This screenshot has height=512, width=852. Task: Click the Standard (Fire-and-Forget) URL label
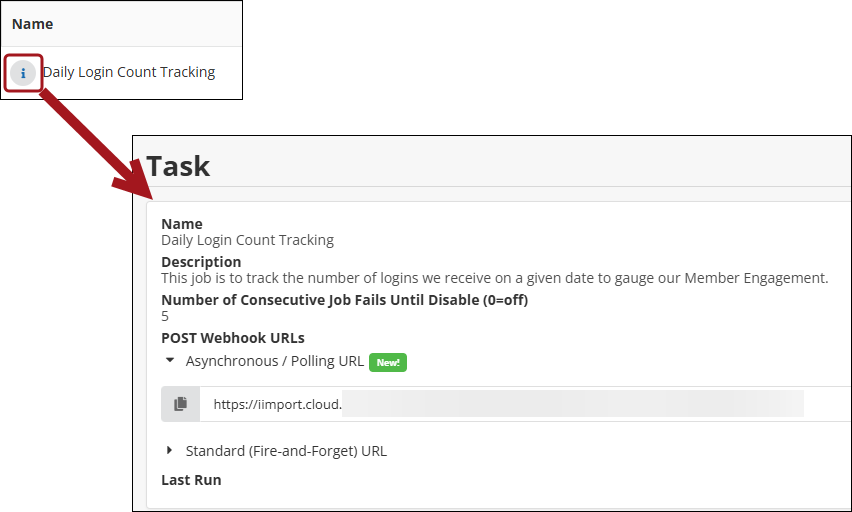coord(286,451)
